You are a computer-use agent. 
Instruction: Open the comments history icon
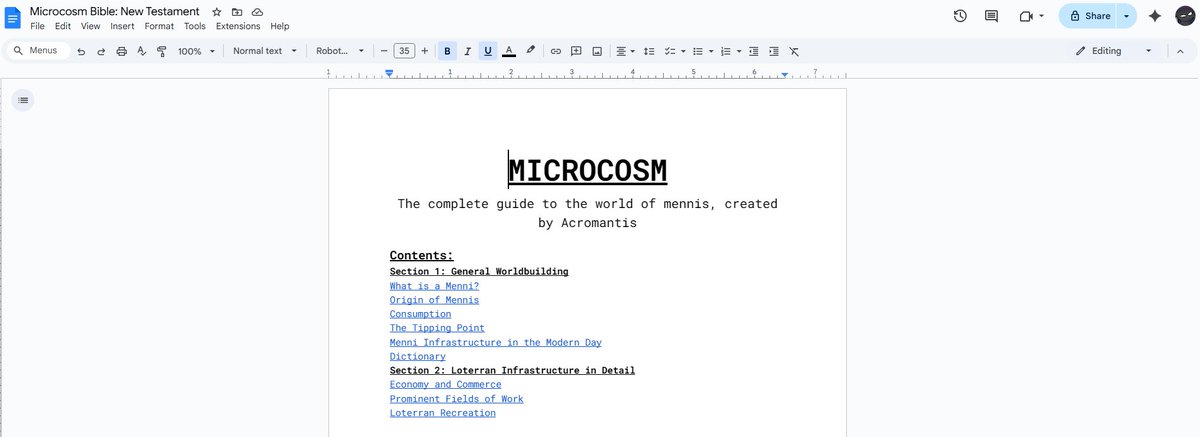tap(992, 16)
